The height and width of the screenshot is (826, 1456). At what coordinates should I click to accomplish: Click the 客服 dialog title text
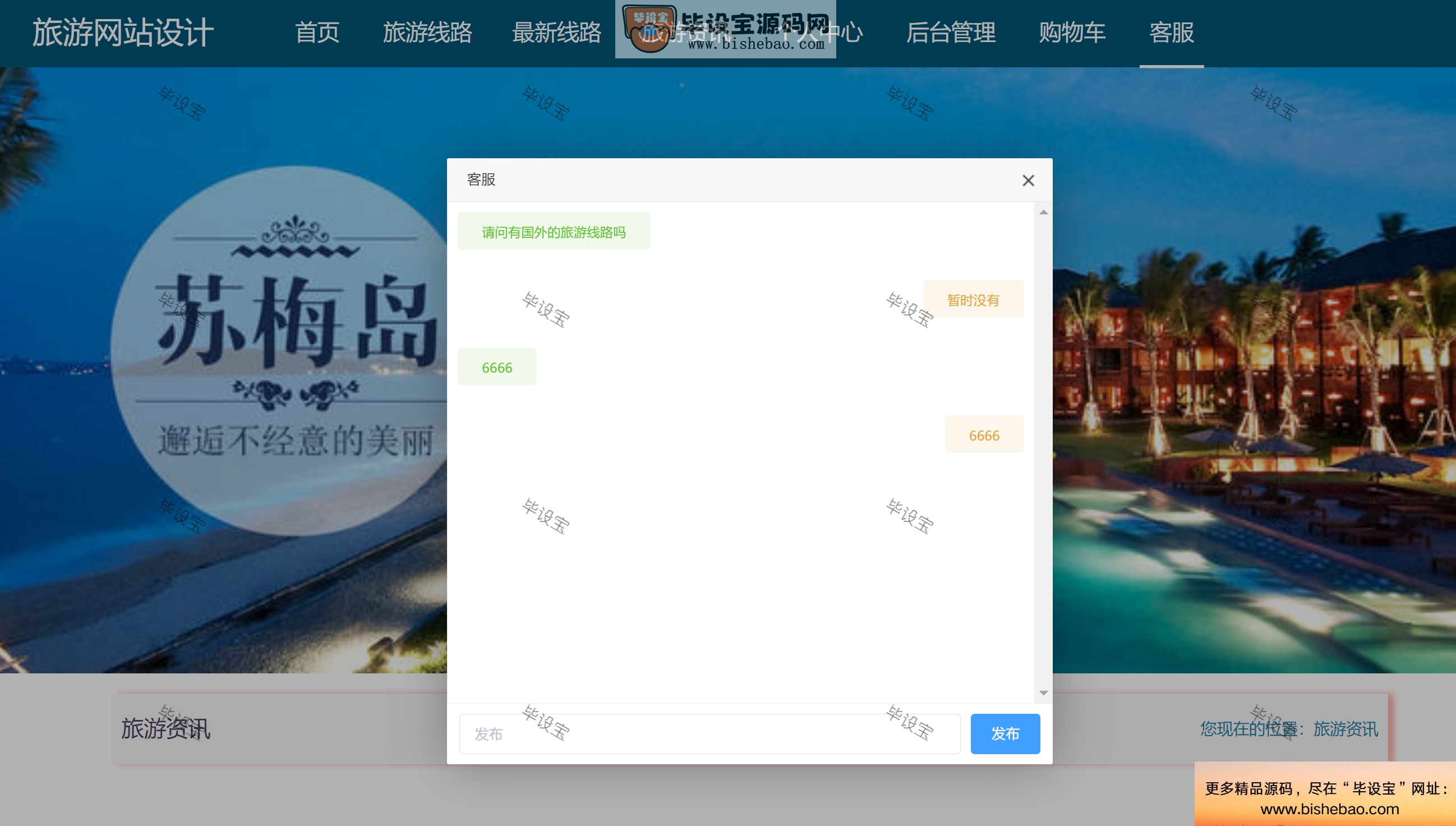(x=481, y=180)
